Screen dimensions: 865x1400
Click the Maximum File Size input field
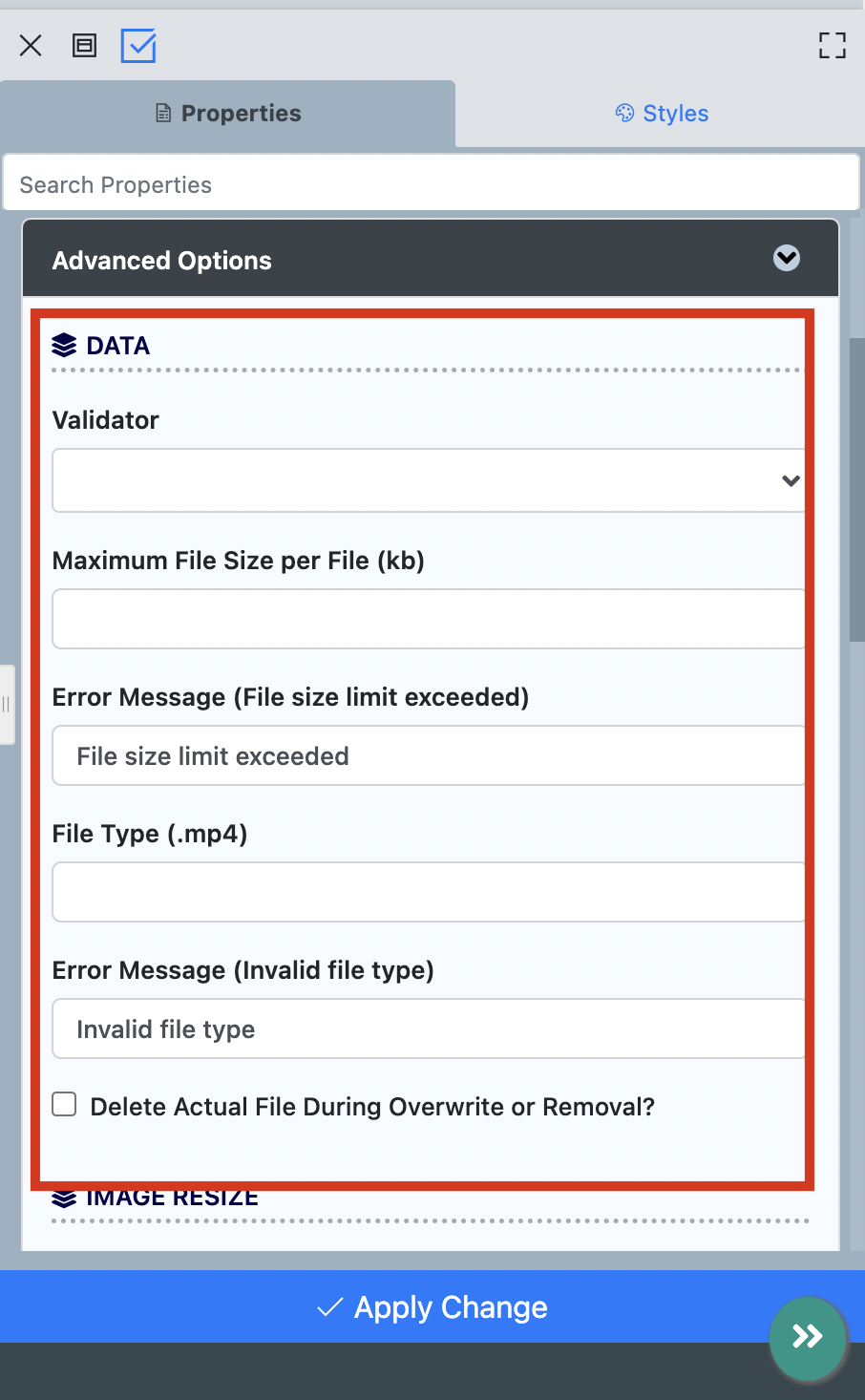coord(428,619)
